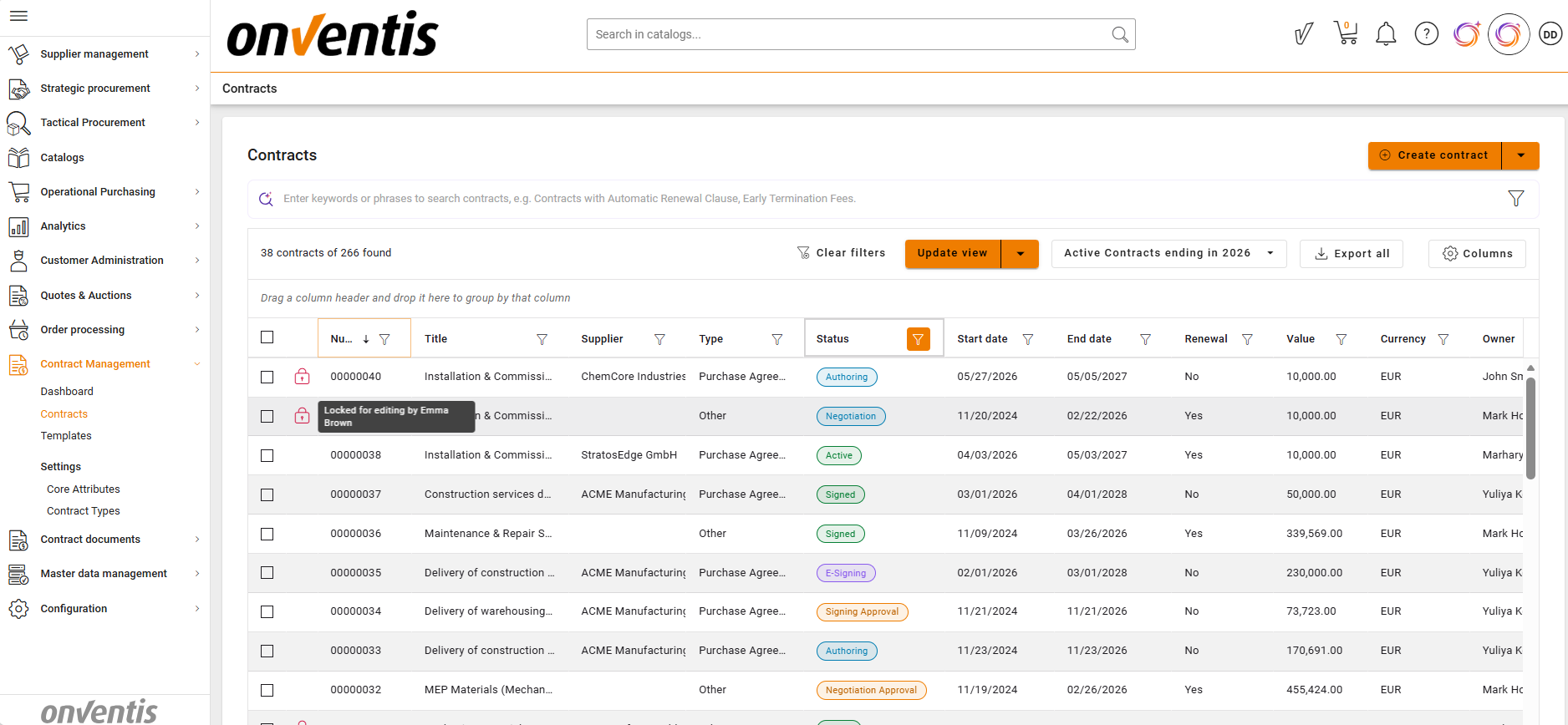Open the shopping cart icon
The width and height of the screenshot is (1568, 725).
(x=1346, y=33)
